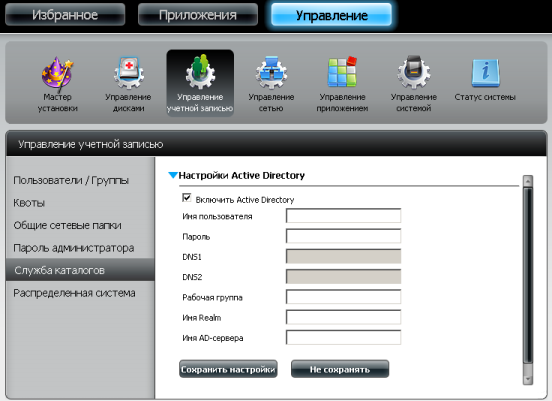The width and height of the screenshot is (552, 401).
Task: Focus the Имя пользователя input field
Action: tap(343, 216)
